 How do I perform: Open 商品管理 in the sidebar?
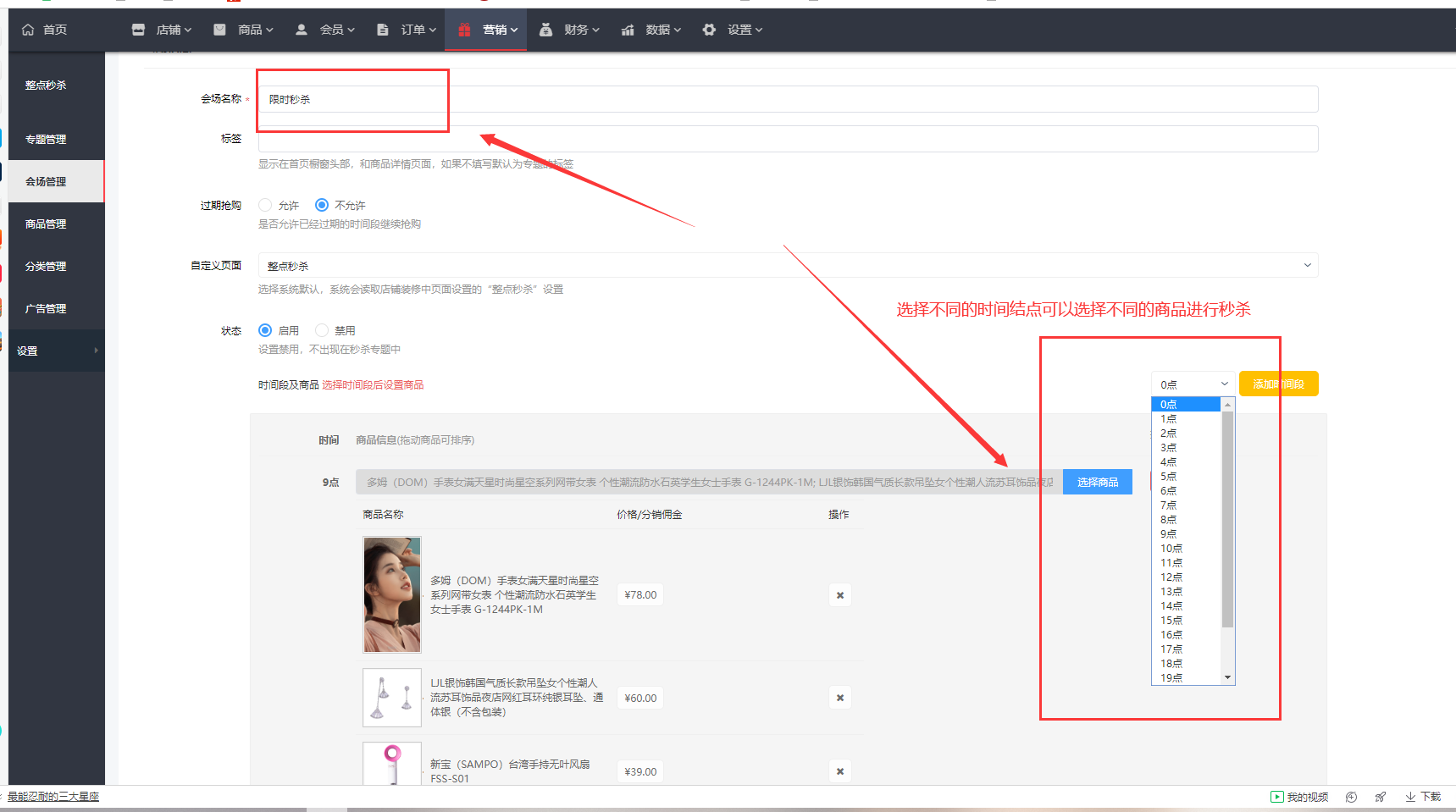(46, 224)
